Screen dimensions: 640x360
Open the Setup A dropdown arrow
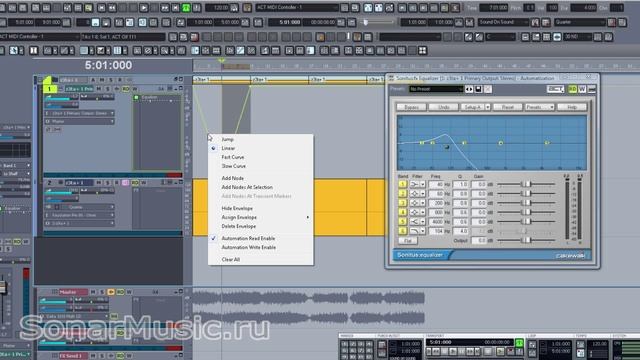(x=487, y=107)
